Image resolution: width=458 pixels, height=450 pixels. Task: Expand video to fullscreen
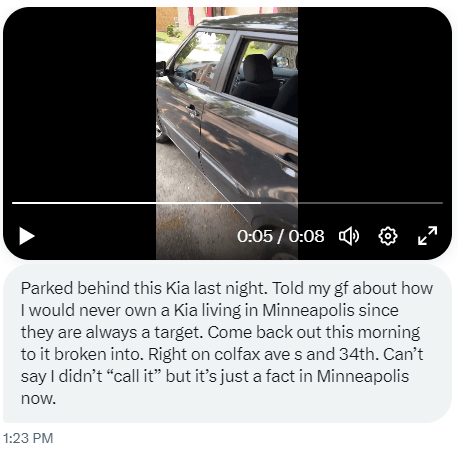tap(427, 236)
